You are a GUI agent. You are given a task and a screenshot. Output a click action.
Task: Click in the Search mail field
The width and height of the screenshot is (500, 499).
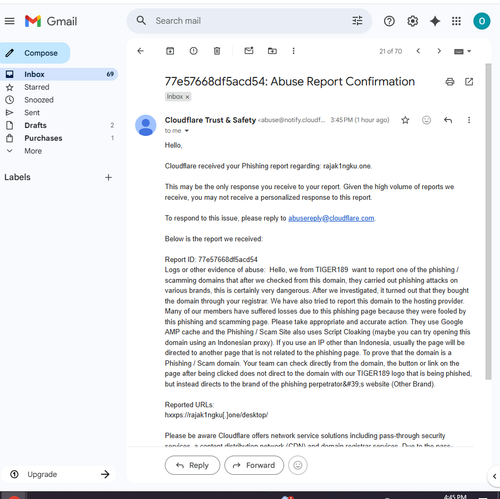[250, 21]
